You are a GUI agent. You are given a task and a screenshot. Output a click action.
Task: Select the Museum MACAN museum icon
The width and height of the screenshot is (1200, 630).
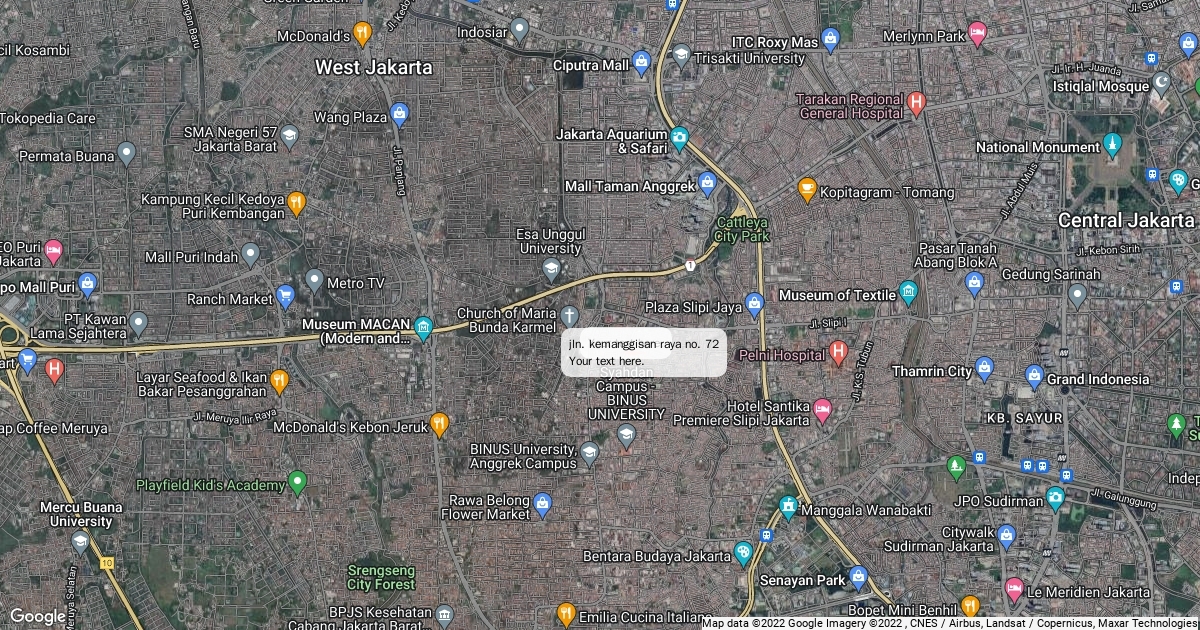pos(423,329)
